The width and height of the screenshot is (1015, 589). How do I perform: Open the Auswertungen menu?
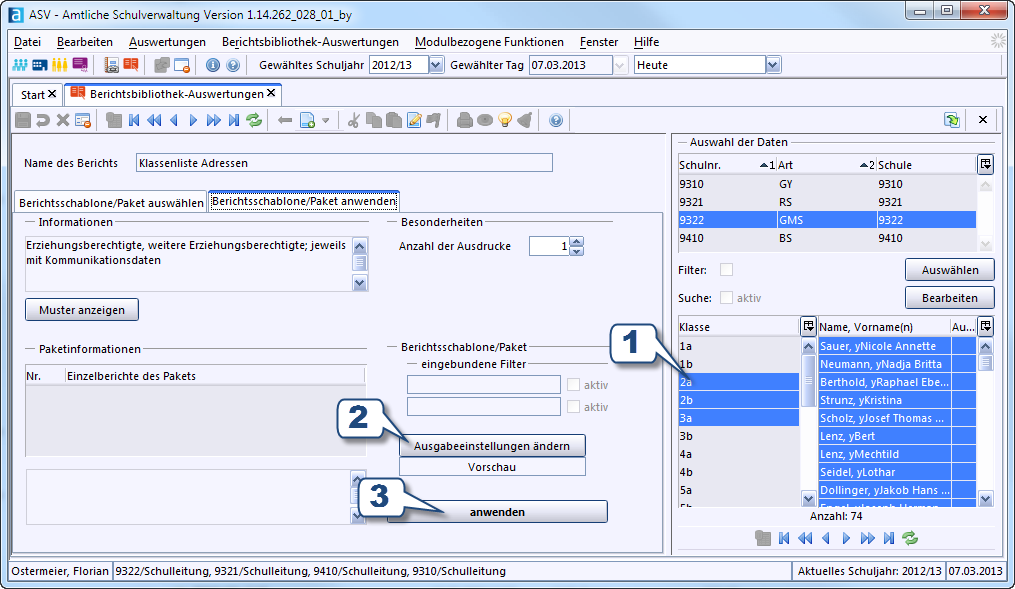[167, 42]
